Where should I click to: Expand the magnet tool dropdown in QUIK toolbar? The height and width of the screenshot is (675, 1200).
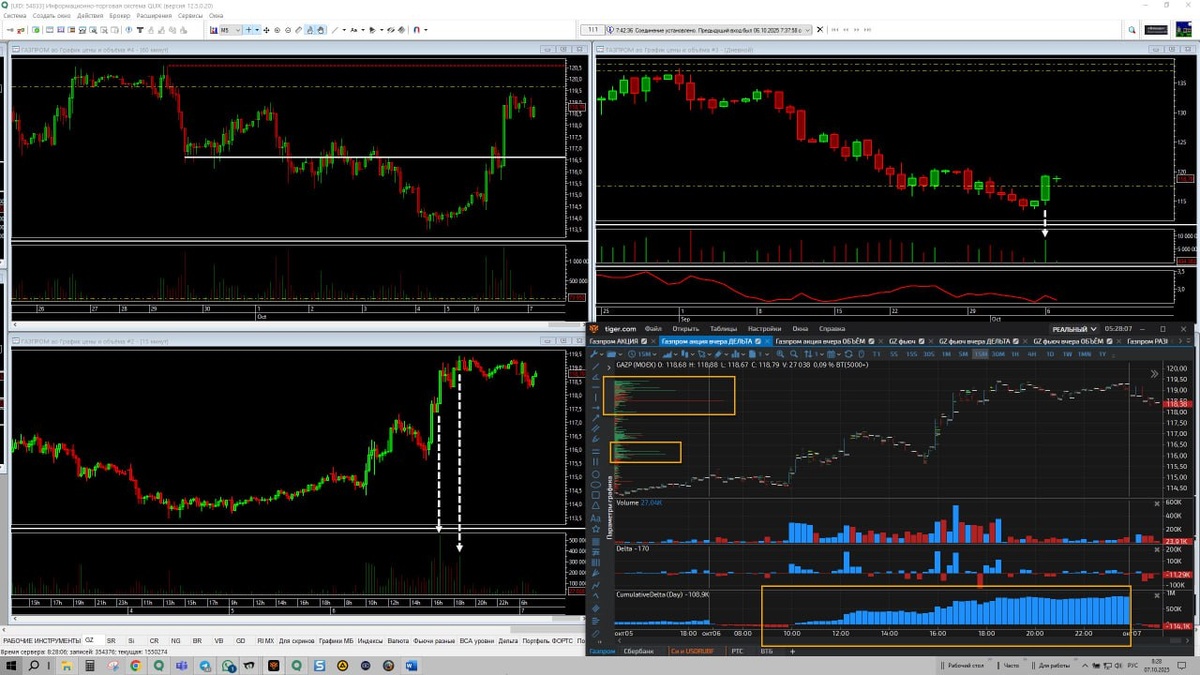click(426, 30)
